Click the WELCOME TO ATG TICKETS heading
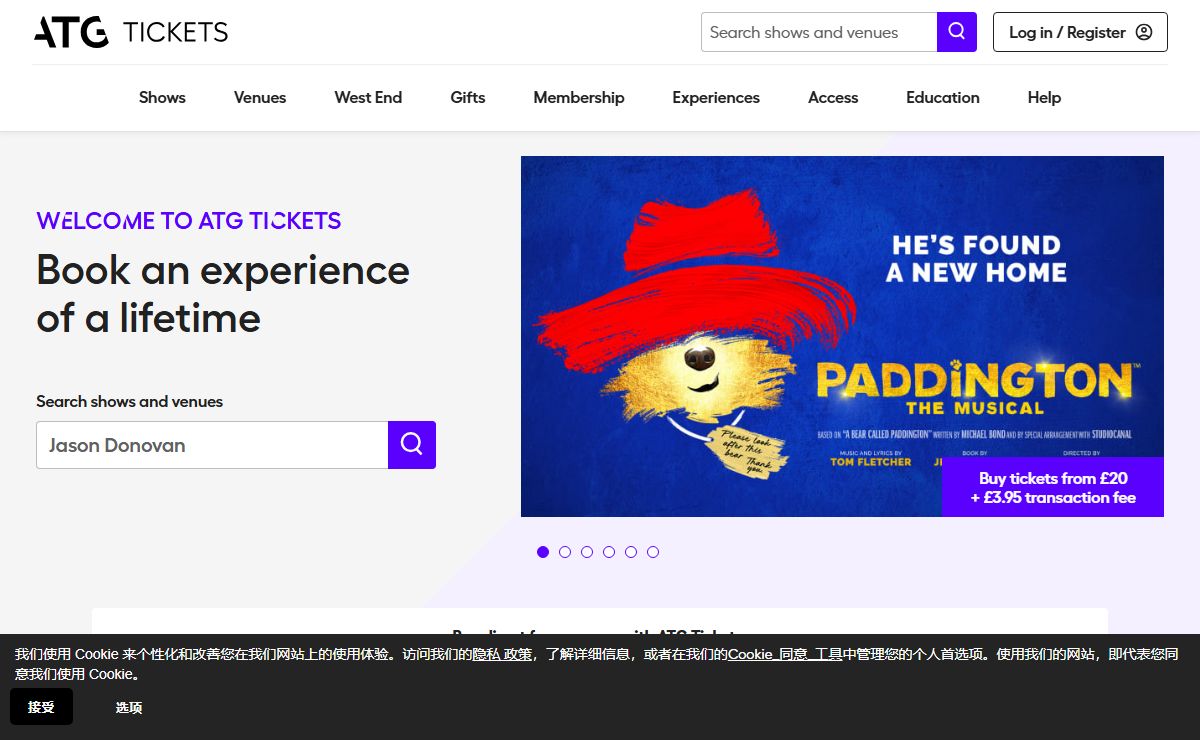1200x740 pixels. 189,221
